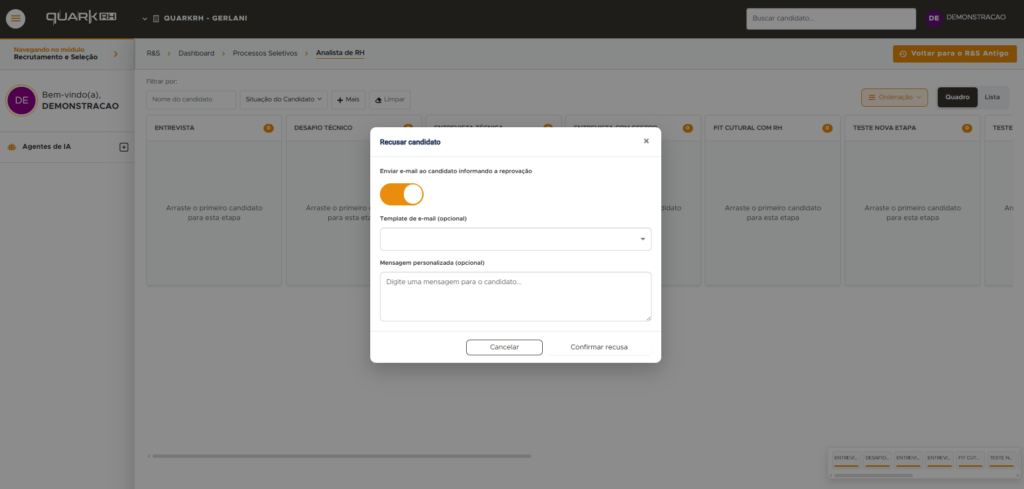Go to Dashboard breadcrumb
The width and height of the screenshot is (1024, 489).
(196, 53)
